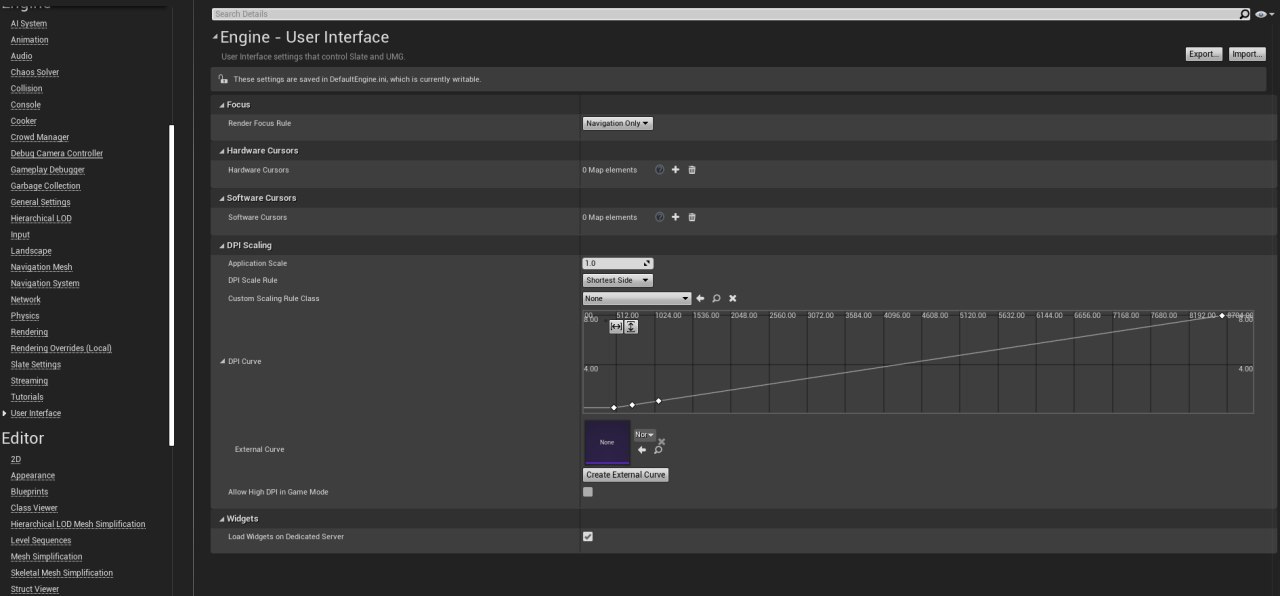The width and height of the screenshot is (1280, 596).
Task: Click the Export... button
Action: click(x=1204, y=54)
